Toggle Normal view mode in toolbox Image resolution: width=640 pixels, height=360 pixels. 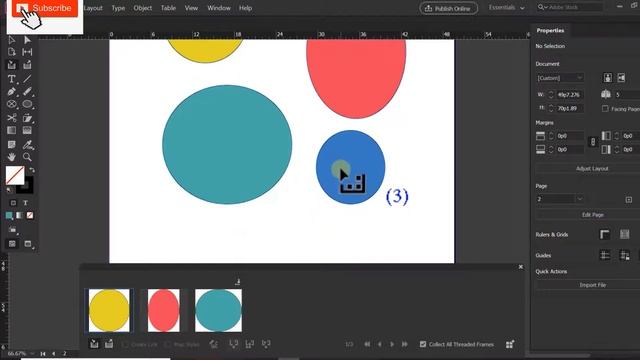click(x=12, y=244)
